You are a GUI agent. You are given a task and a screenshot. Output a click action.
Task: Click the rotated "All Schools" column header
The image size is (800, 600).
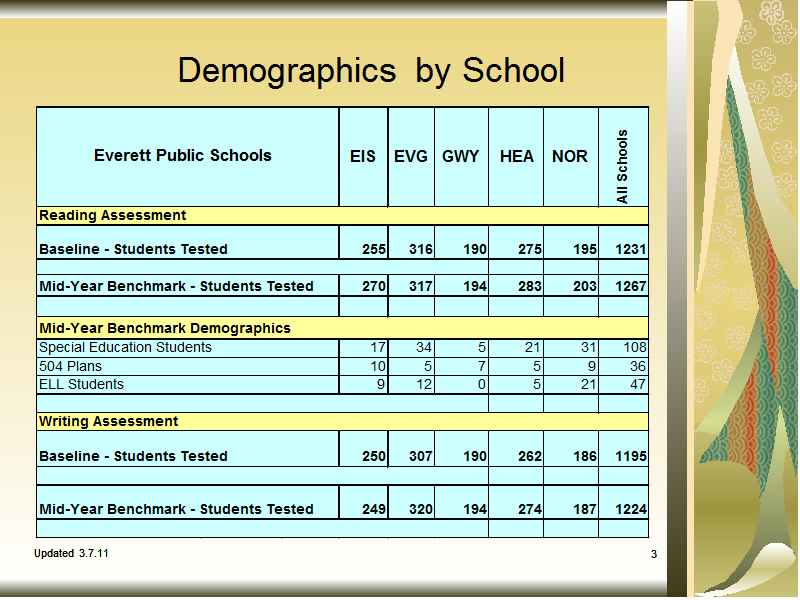pos(622,166)
